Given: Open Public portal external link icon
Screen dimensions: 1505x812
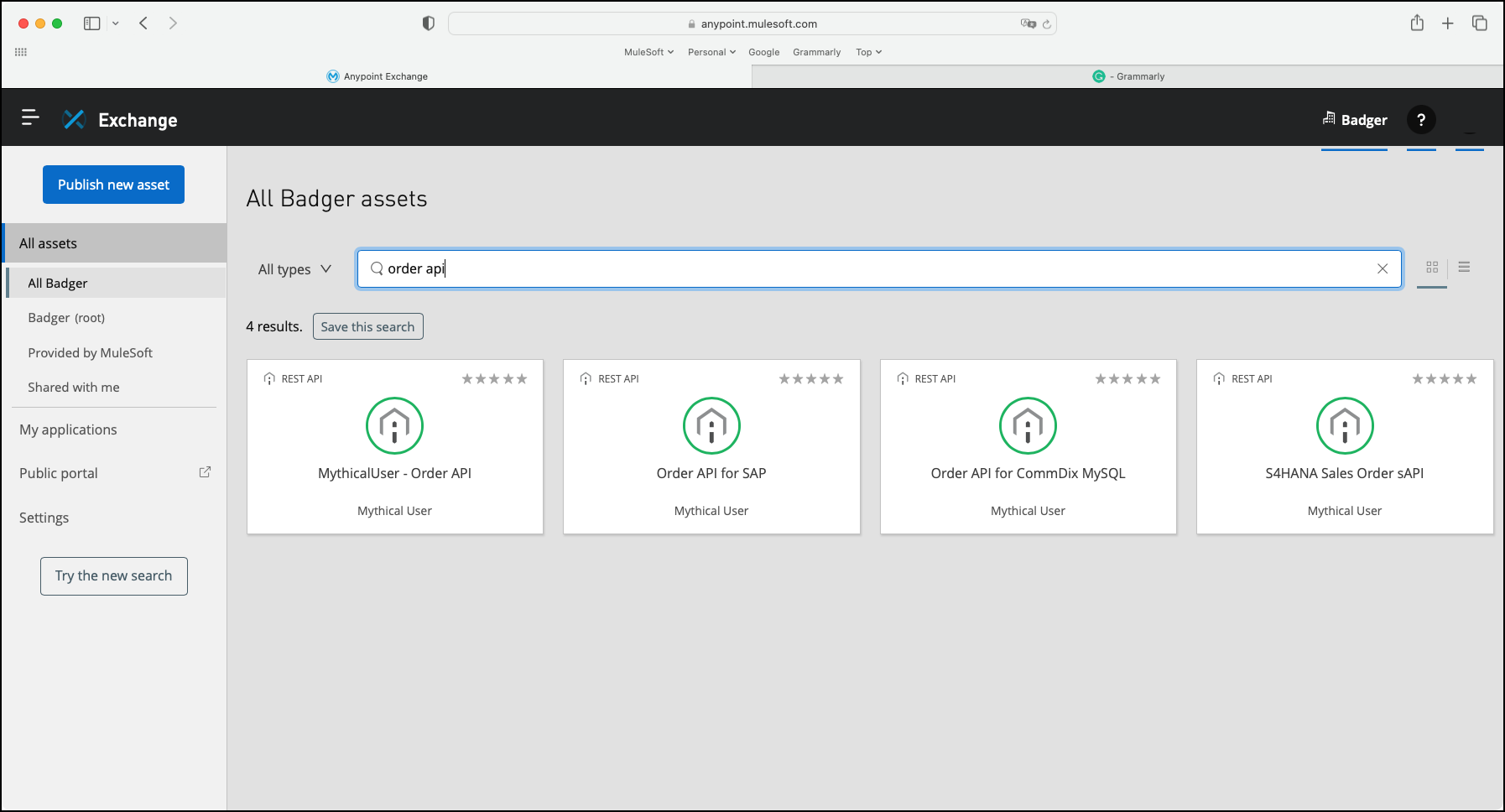Looking at the screenshot, I should 205,472.
